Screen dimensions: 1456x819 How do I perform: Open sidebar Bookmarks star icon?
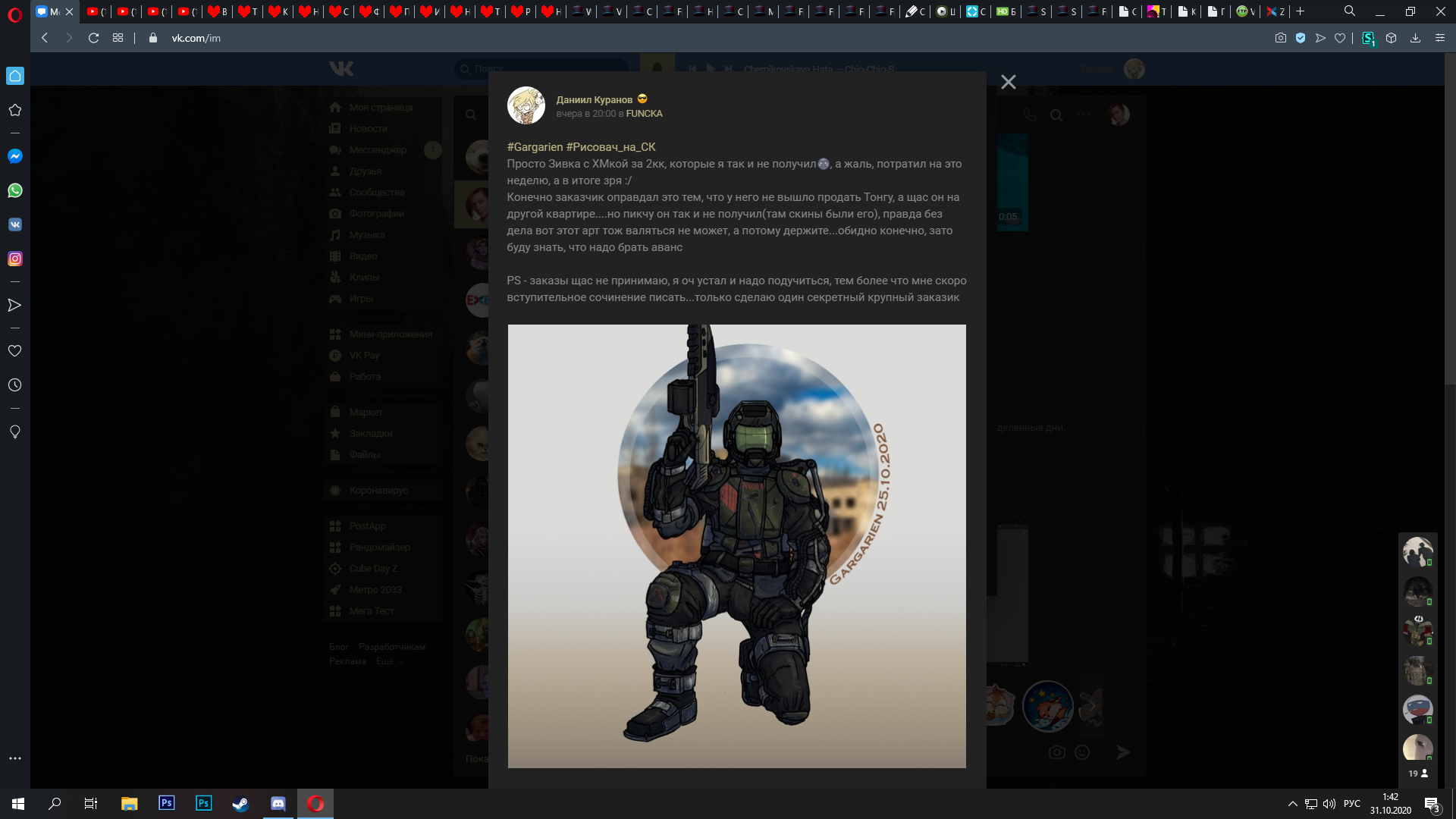pos(14,110)
